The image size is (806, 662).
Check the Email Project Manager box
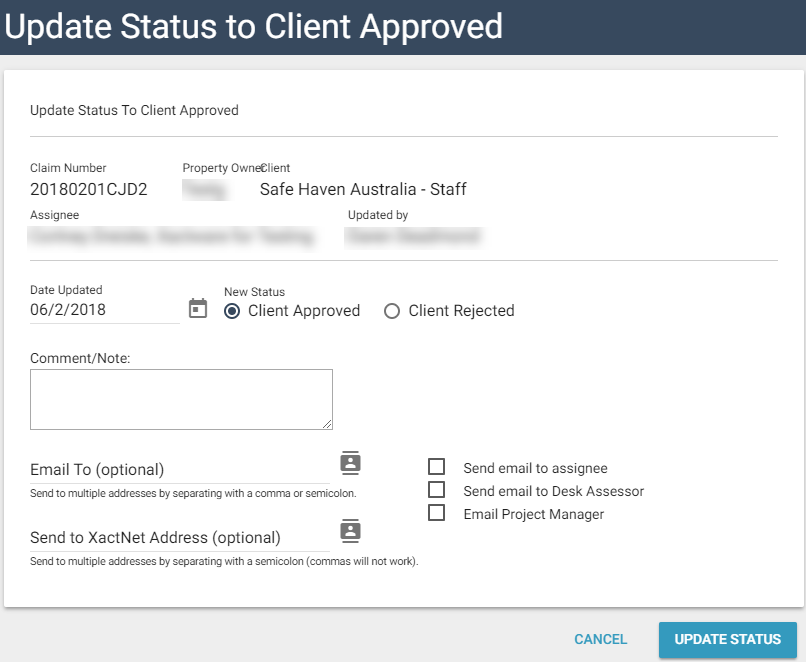point(436,513)
